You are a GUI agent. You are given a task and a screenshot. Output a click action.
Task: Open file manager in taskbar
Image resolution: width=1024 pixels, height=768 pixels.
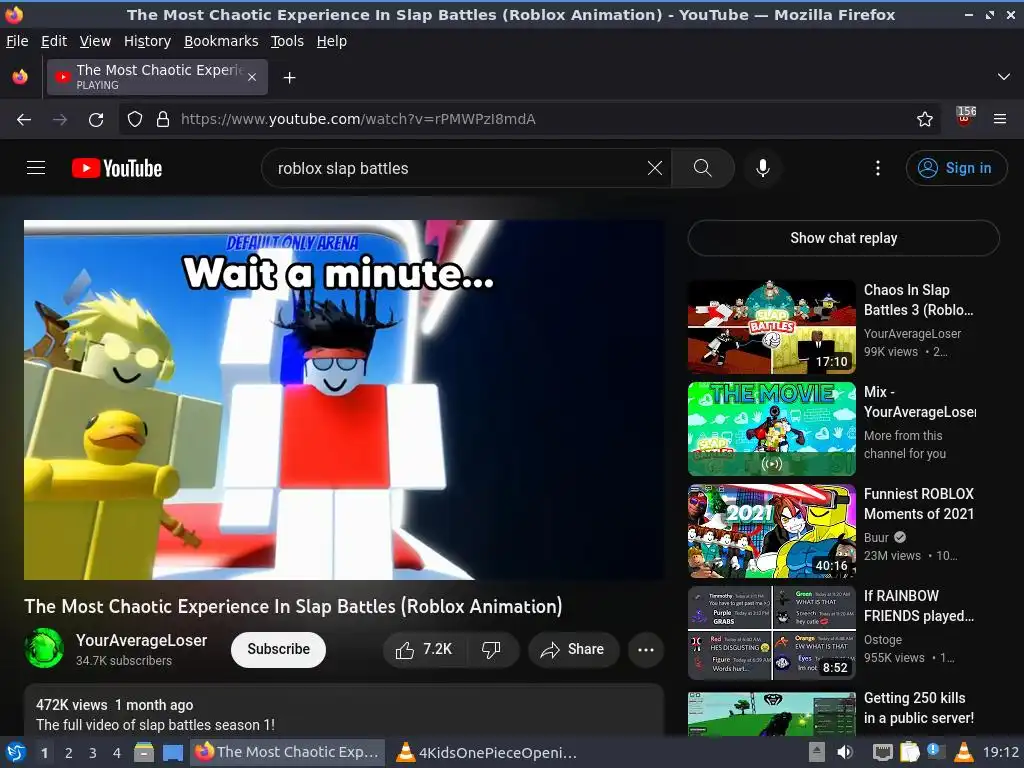(x=144, y=752)
